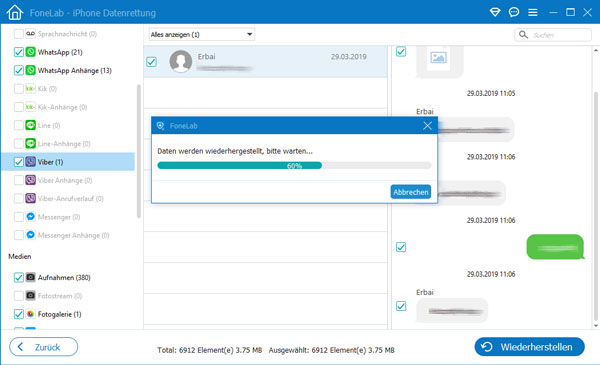Click the search magnifier icon

523,35
